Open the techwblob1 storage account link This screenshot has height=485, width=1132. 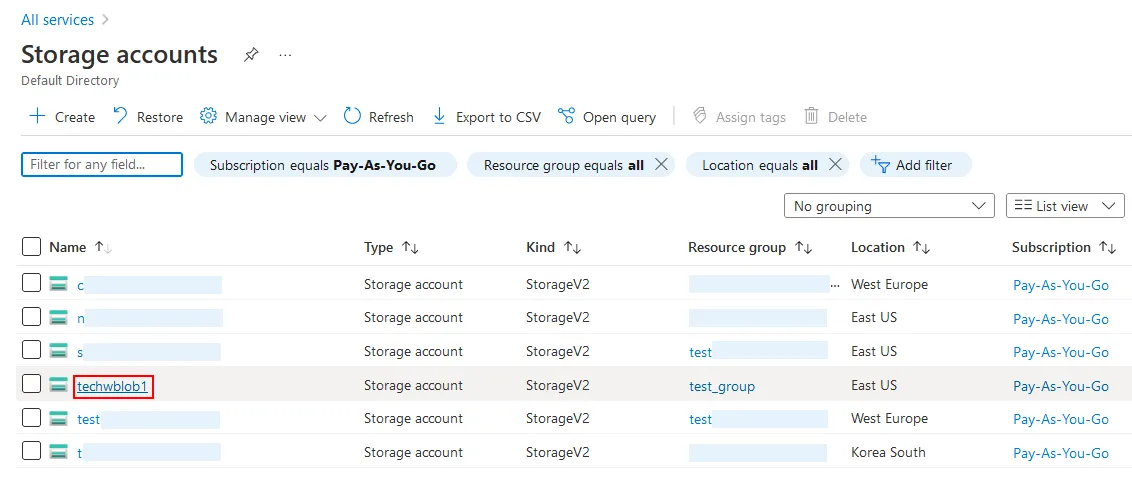[x=112, y=386]
